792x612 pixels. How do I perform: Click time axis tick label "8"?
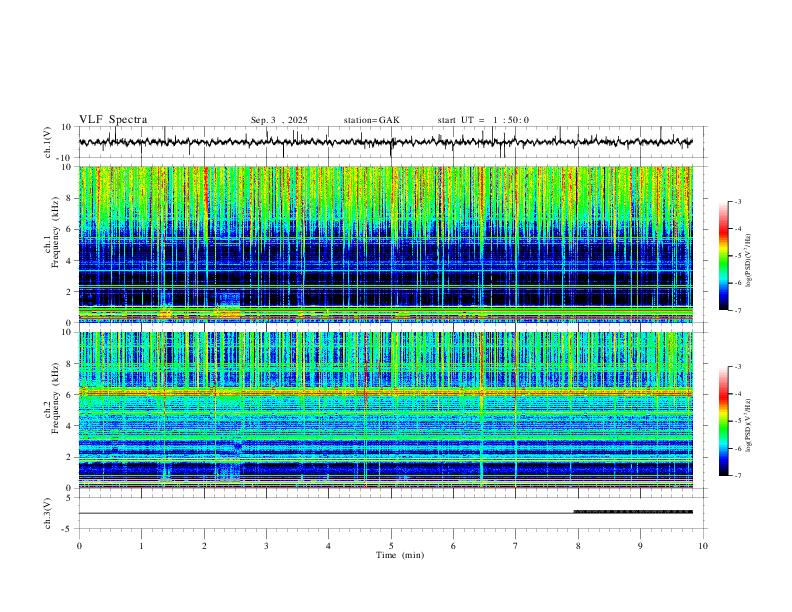pyautogui.click(x=578, y=546)
